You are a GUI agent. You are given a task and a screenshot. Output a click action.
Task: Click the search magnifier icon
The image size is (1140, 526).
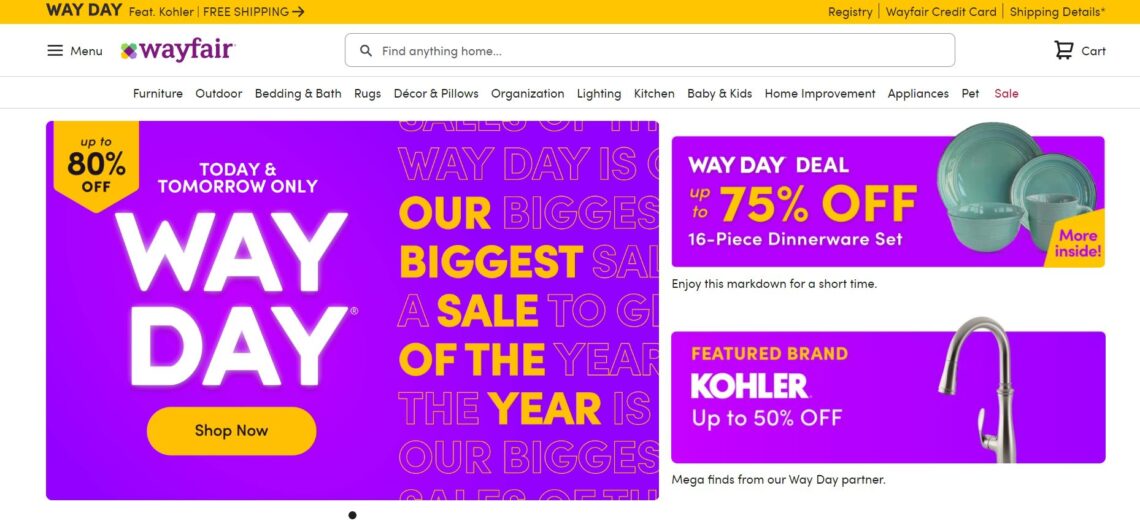pyautogui.click(x=366, y=51)
